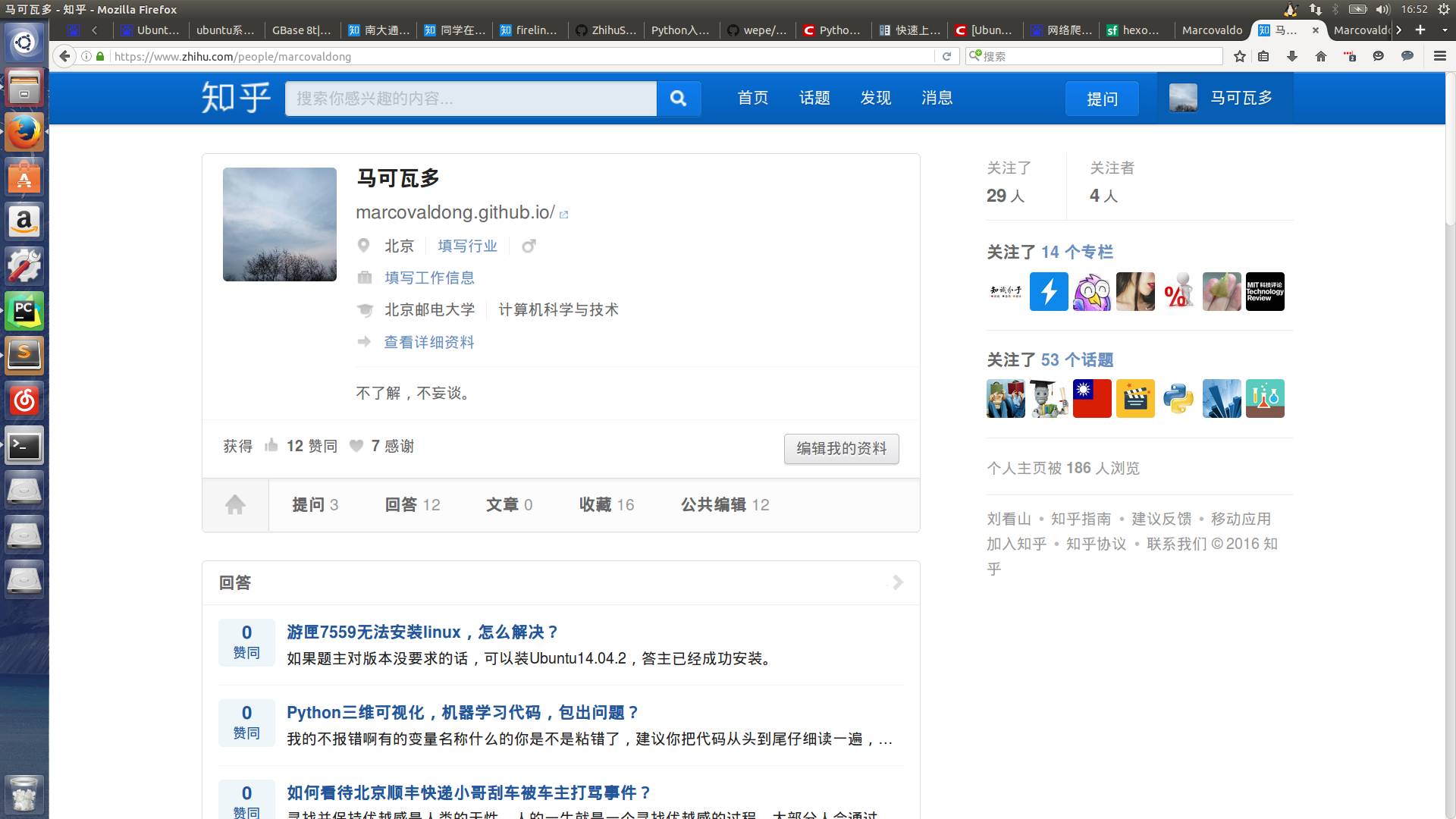Click the 知乎 logo
This screenshot has width=1456, height=819.
coord(236,98)
